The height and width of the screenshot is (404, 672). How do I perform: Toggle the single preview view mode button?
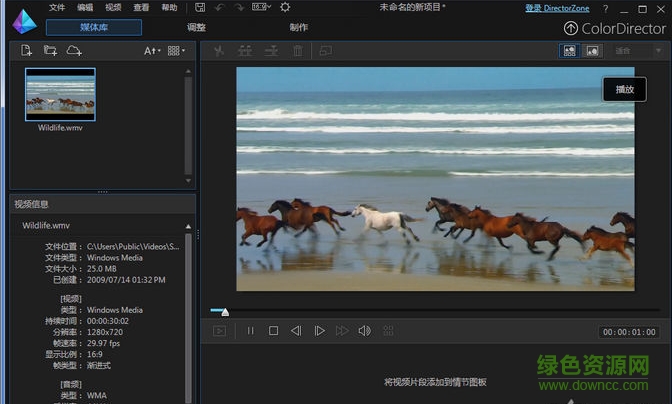592,50
